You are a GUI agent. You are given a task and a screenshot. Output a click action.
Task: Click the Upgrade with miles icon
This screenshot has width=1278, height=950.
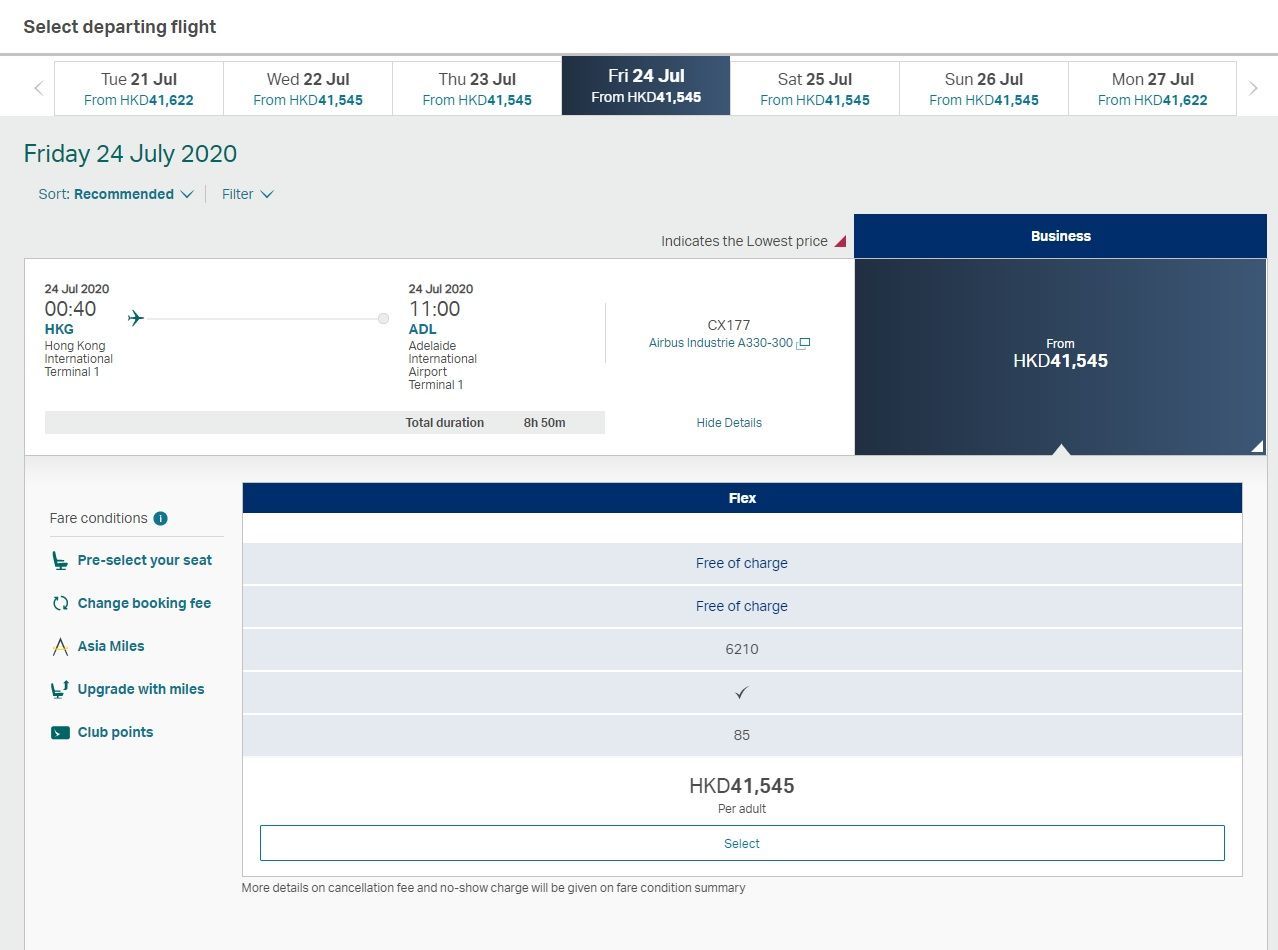60,689
